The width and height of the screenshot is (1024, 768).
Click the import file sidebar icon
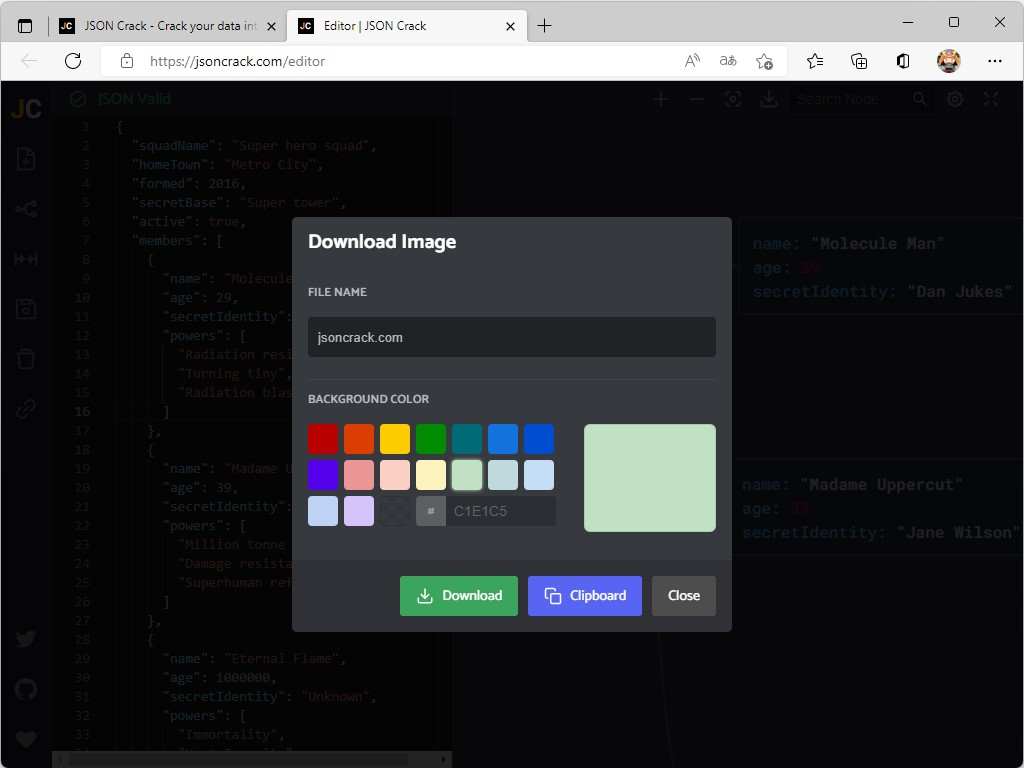pos(26,159)
